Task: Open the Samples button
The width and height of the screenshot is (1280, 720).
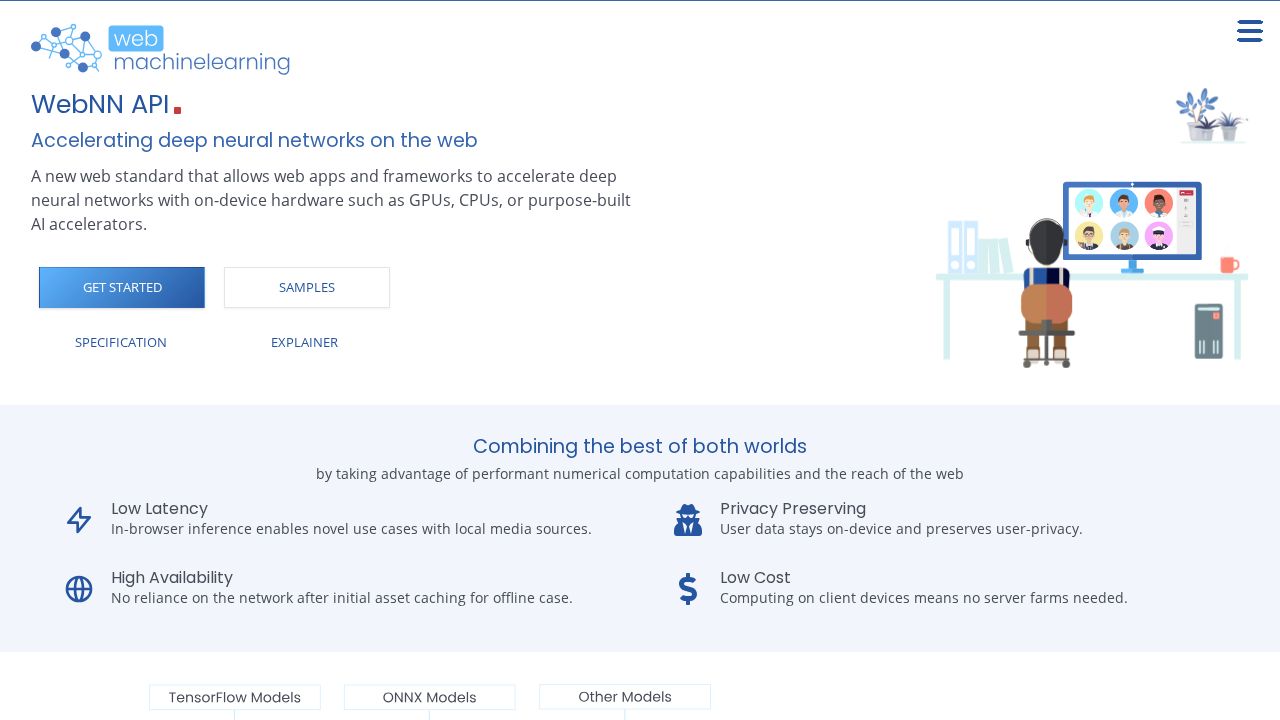Action: [307, 287]
